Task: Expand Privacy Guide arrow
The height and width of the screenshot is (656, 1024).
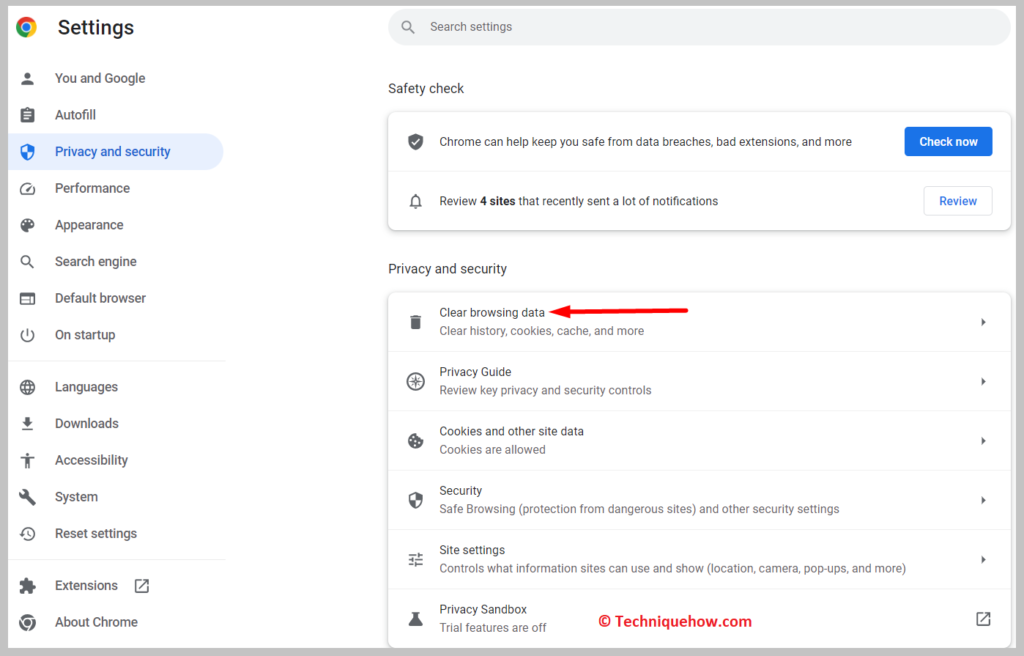Action: tap(983, 382)
